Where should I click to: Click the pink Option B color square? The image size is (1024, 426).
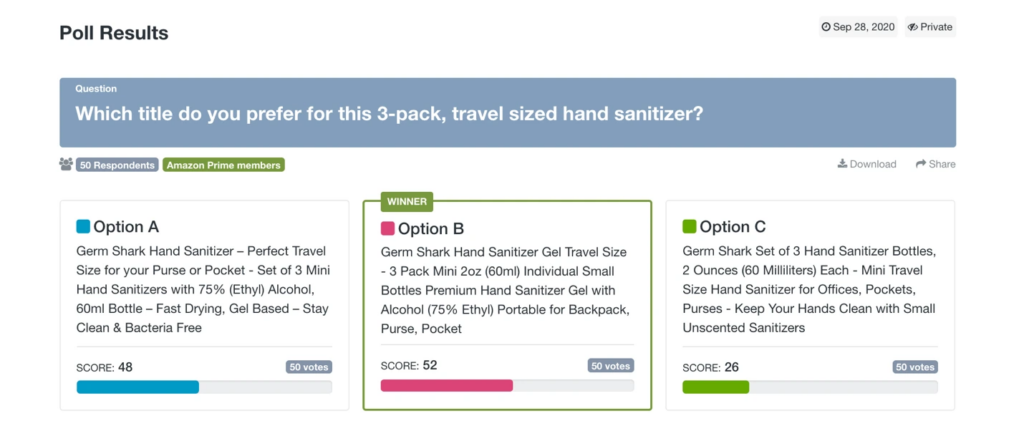point(387,229)
